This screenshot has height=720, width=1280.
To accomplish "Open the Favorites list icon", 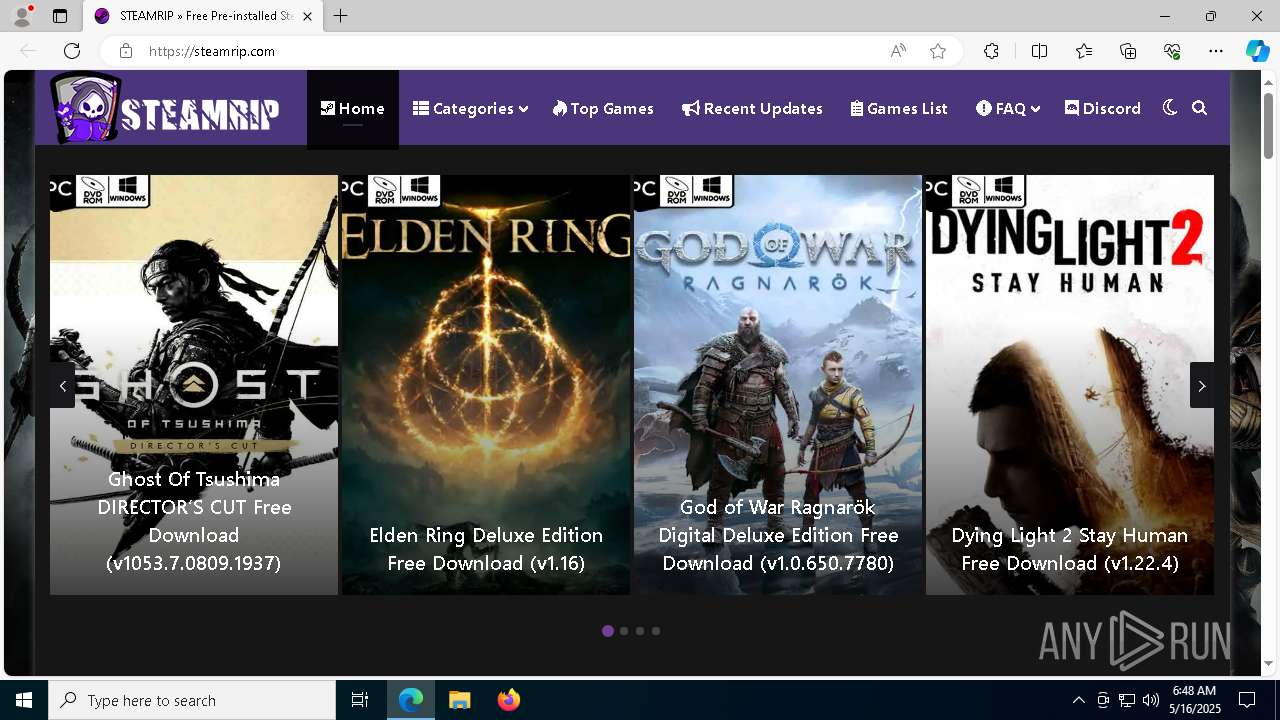I will [1084, 51].
